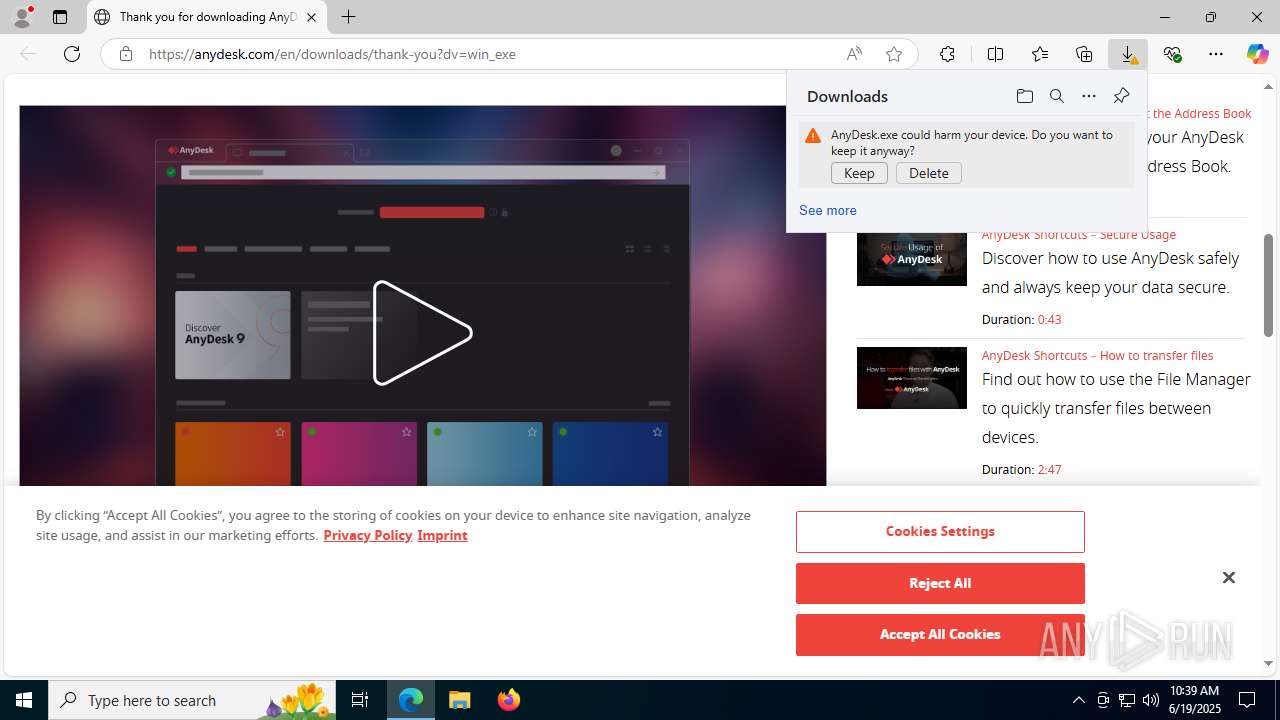The image size is (1280, 720).
Task: Click Reject All cookies
Action: click(x=940, y=583)
